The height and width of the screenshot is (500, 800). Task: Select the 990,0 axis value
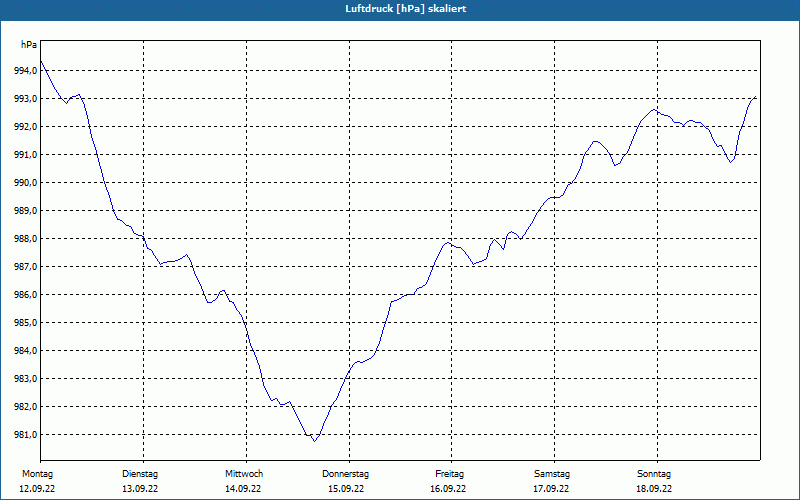pos(25,183)
